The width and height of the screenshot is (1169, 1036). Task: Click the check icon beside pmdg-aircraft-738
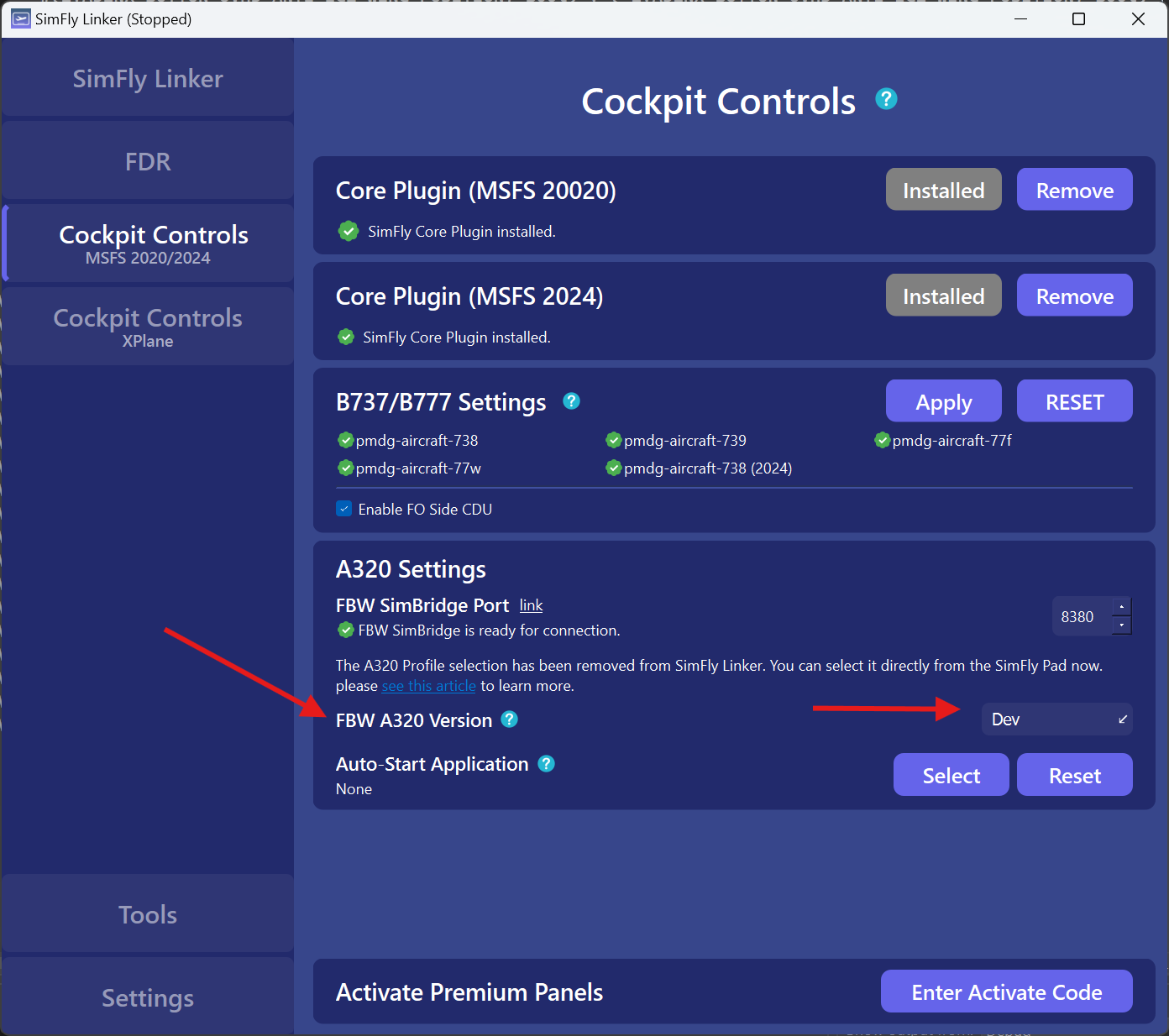pos(345,440)
